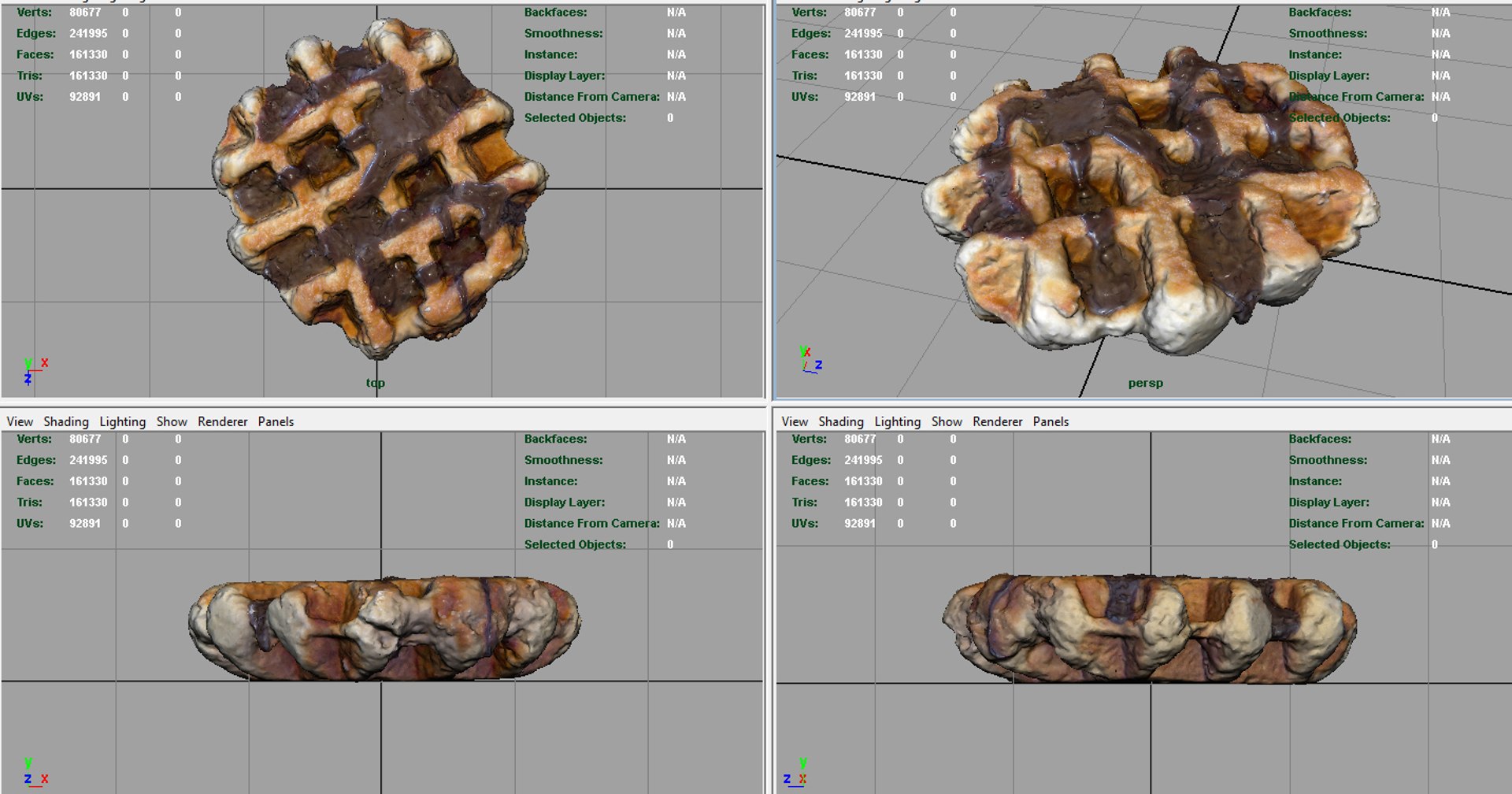The image size is (1512, 794).
Task: Click the Edges value 241995 in the top viewport
Action: point(88,33)
